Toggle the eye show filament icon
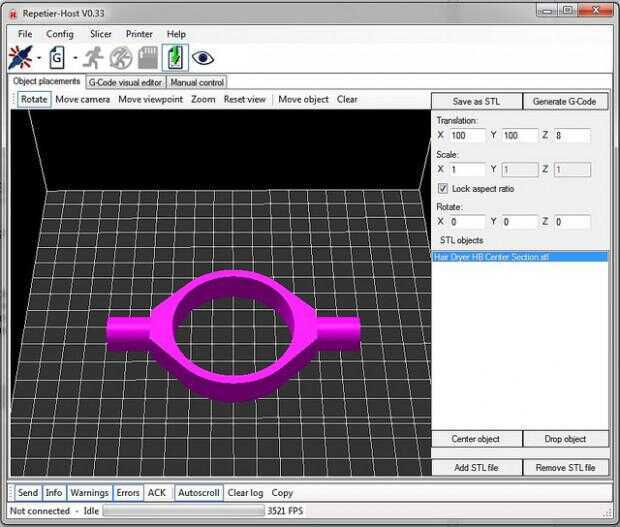The width and height of the screenshot is (620, 527). (x=203, y=58)
